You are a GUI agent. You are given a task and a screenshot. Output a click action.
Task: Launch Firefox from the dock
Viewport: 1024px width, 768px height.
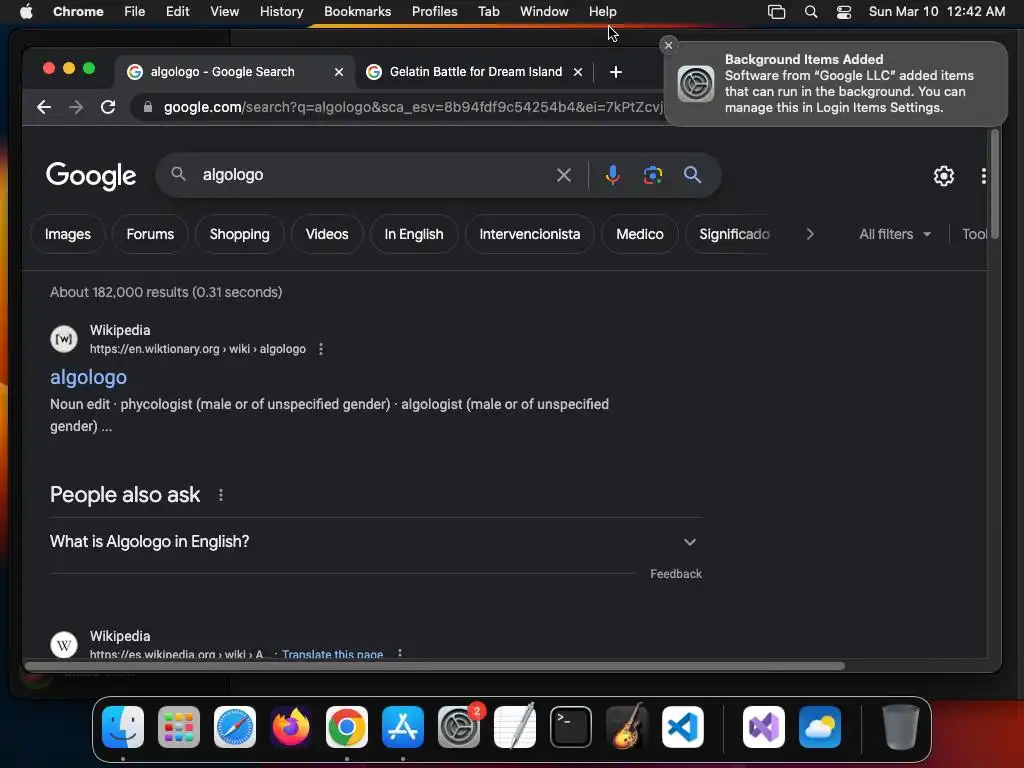pos(291,727)
